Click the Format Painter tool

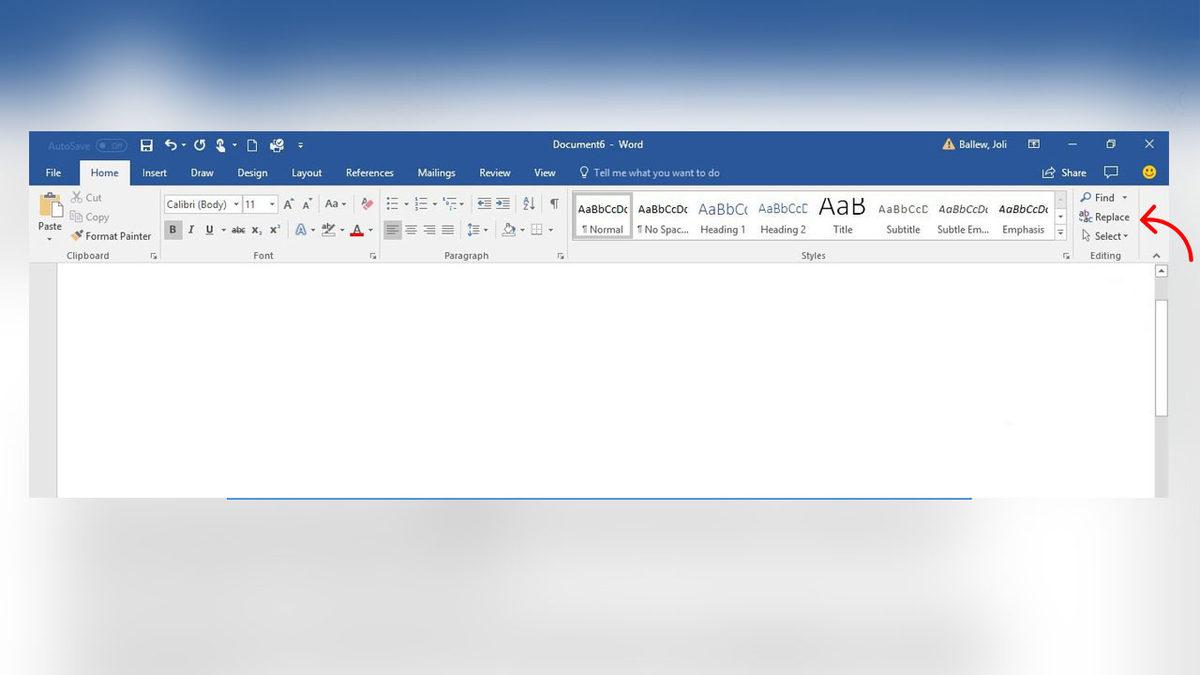pyautogui.click(x=111, y=236)
